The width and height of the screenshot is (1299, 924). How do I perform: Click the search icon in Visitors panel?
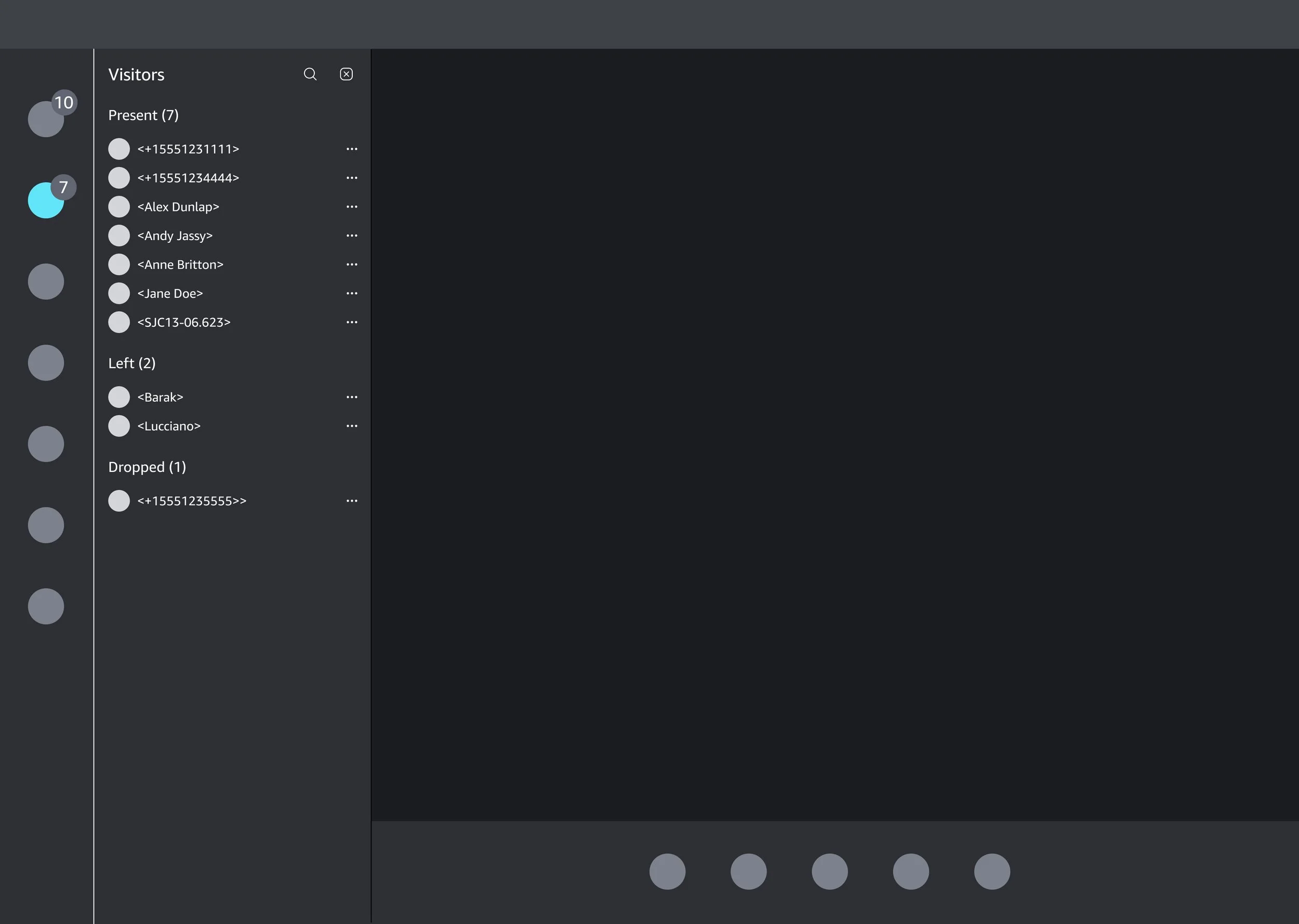(x=310, y=74)
